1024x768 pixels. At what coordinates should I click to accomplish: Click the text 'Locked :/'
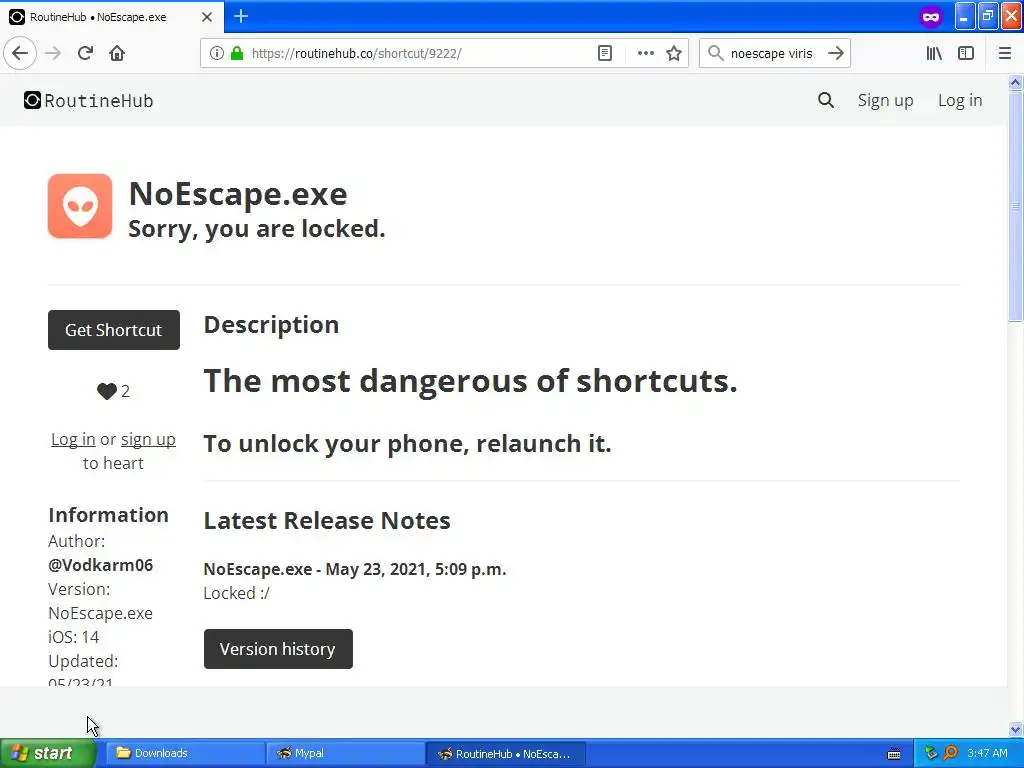pos(236,593)
